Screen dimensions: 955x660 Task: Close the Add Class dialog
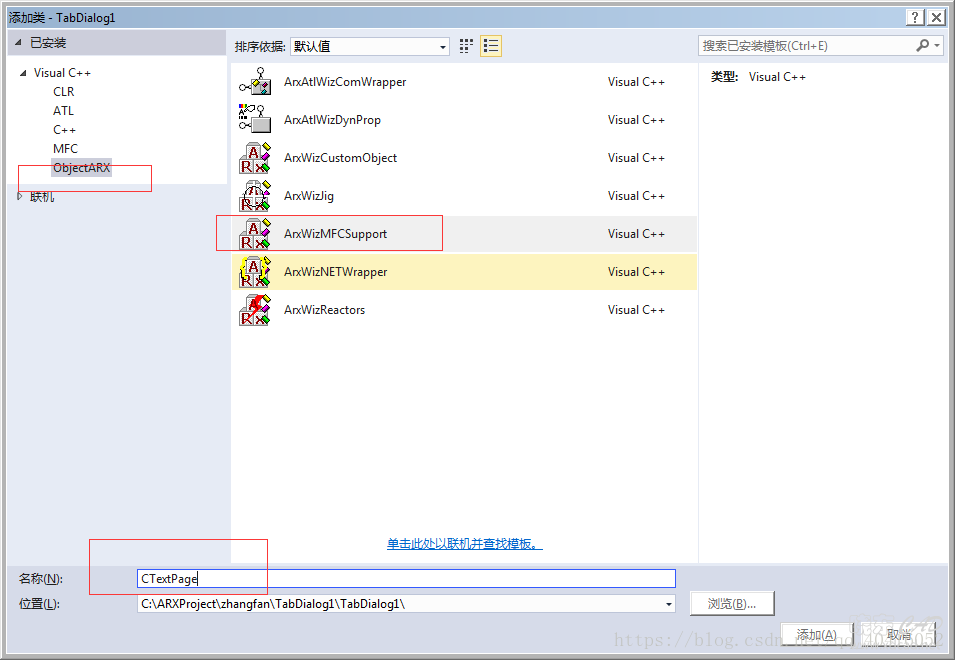tap(936, 17)
